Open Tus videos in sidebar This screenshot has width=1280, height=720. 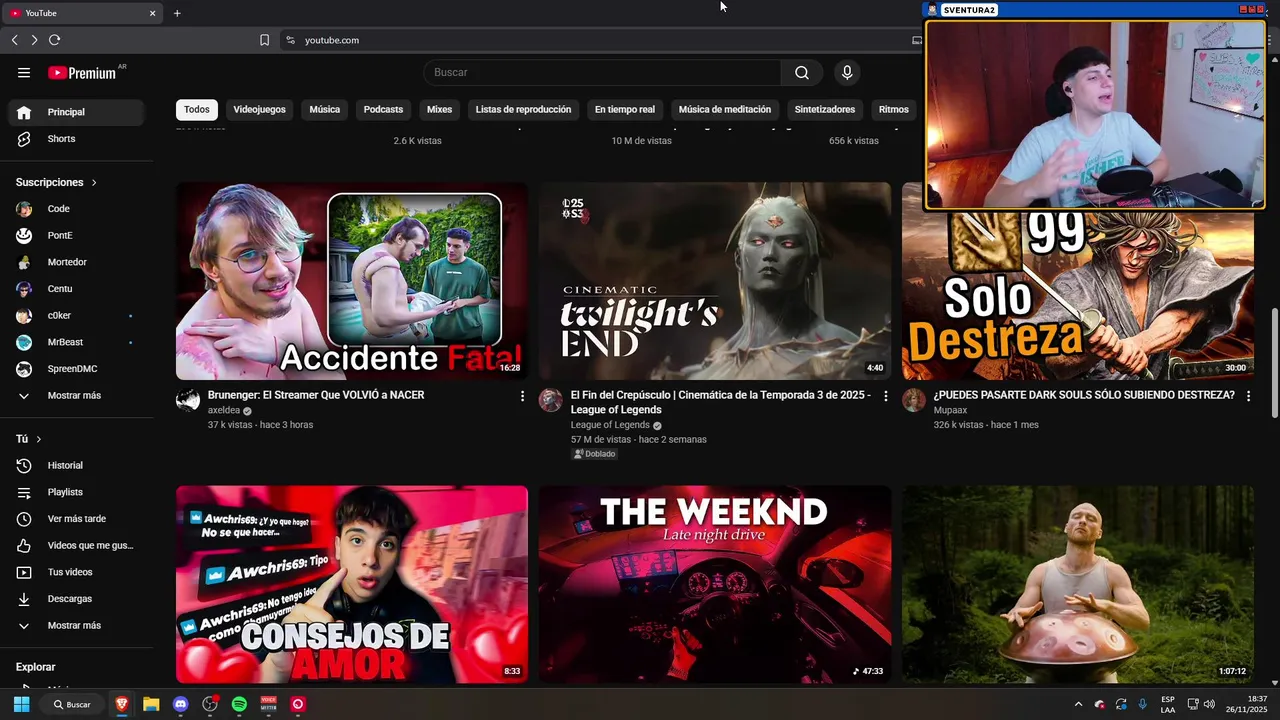click(x=78, y=572)
